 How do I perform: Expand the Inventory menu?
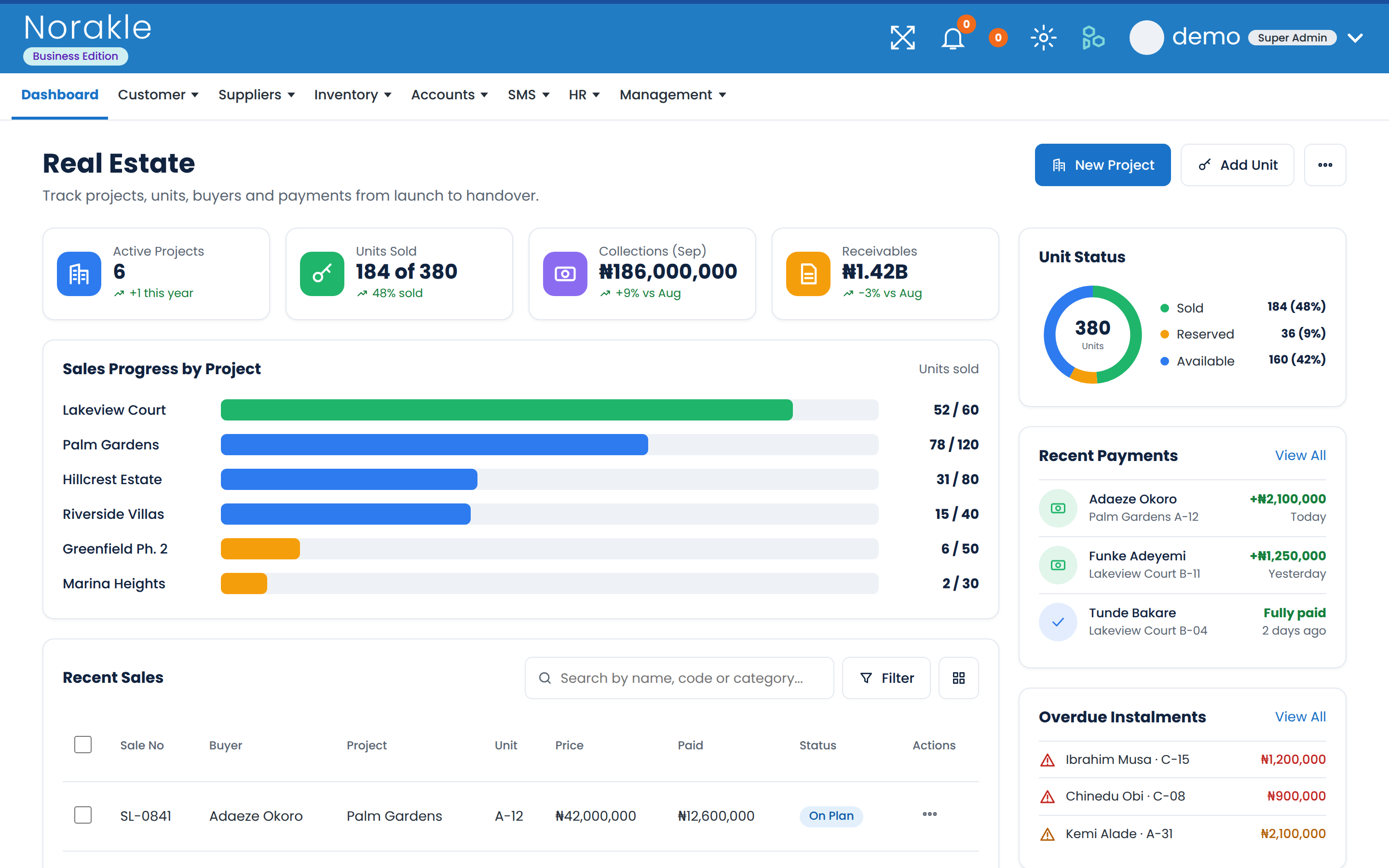click(353, 95)
